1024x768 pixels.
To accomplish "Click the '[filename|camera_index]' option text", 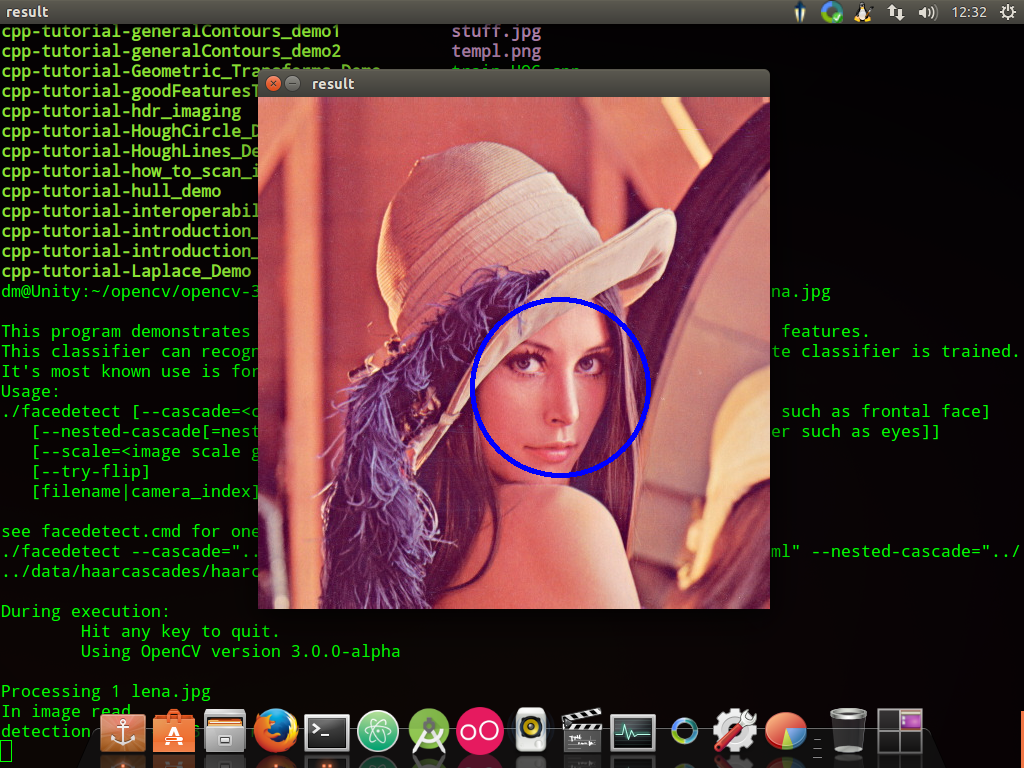I will tap(145, 492).
